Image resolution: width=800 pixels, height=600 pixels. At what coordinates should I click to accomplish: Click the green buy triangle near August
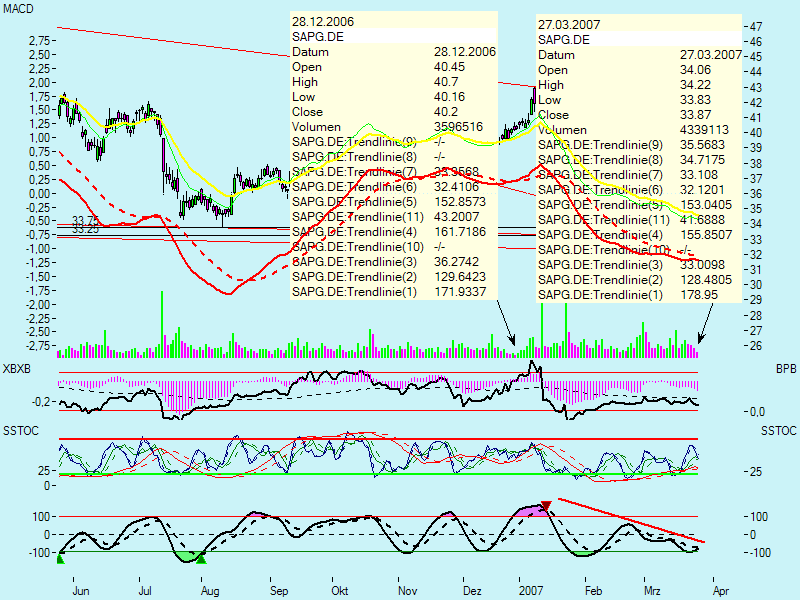click(200, 559)
